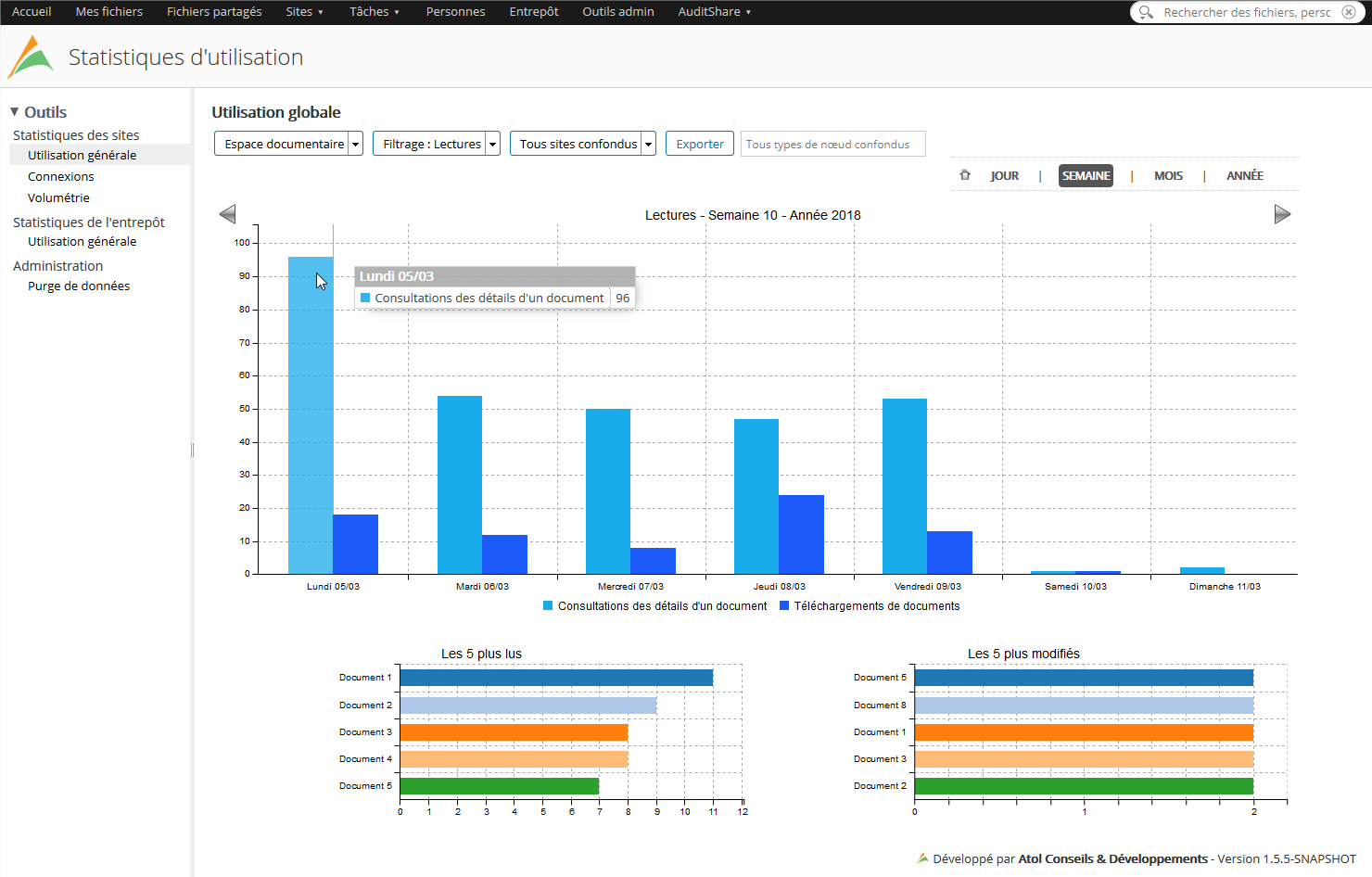Screen dimensions: 1372x877
Task: Click the Atol logo icon in footer
Action: point(922,858)
